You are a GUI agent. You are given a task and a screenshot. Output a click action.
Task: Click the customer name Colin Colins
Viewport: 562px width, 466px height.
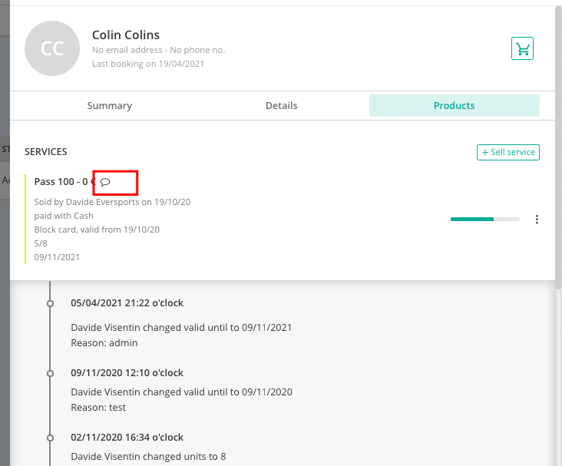[x=126, y=35]
